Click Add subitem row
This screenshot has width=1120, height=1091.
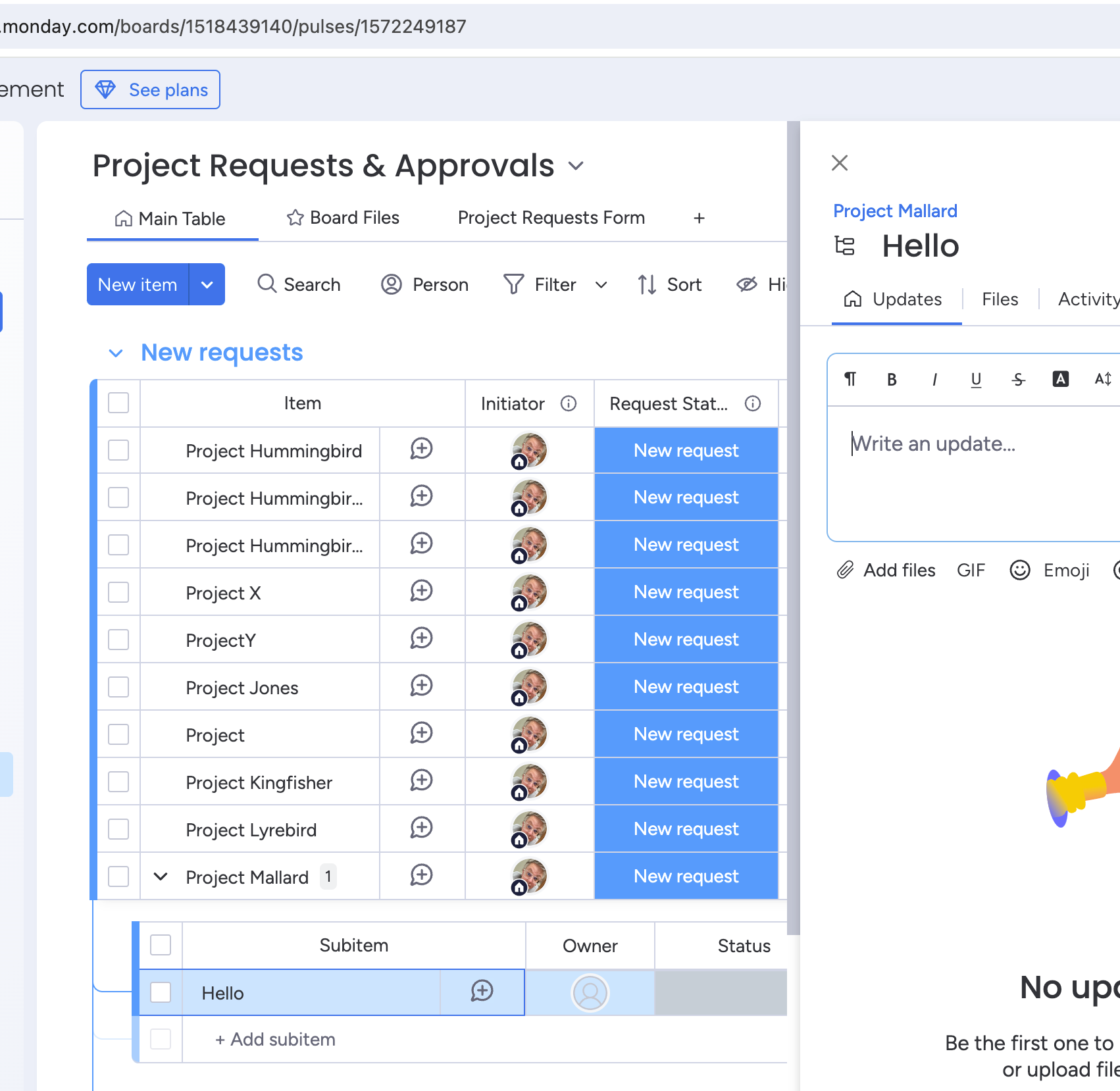(275, 1040)
